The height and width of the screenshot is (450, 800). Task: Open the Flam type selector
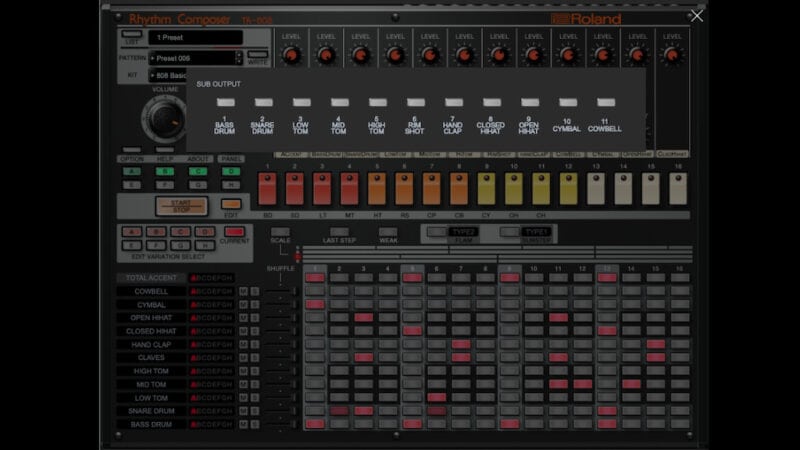pos(463,232)
